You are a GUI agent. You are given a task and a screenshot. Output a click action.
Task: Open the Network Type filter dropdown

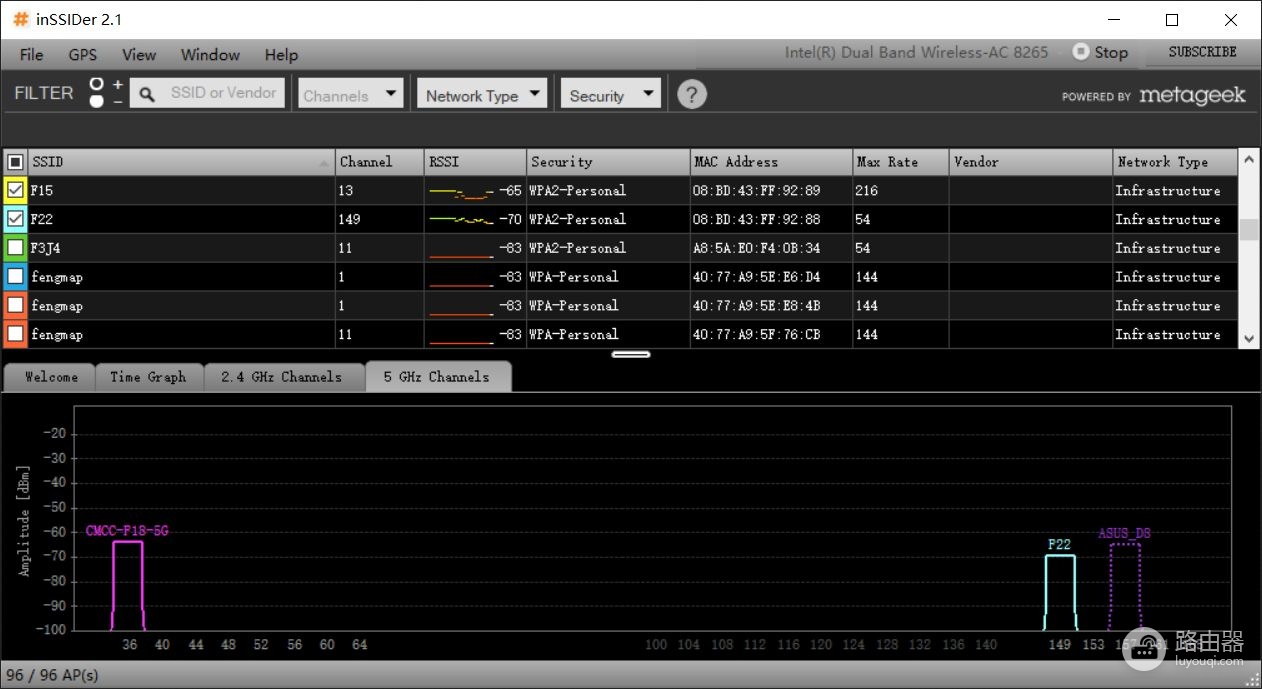482,94
